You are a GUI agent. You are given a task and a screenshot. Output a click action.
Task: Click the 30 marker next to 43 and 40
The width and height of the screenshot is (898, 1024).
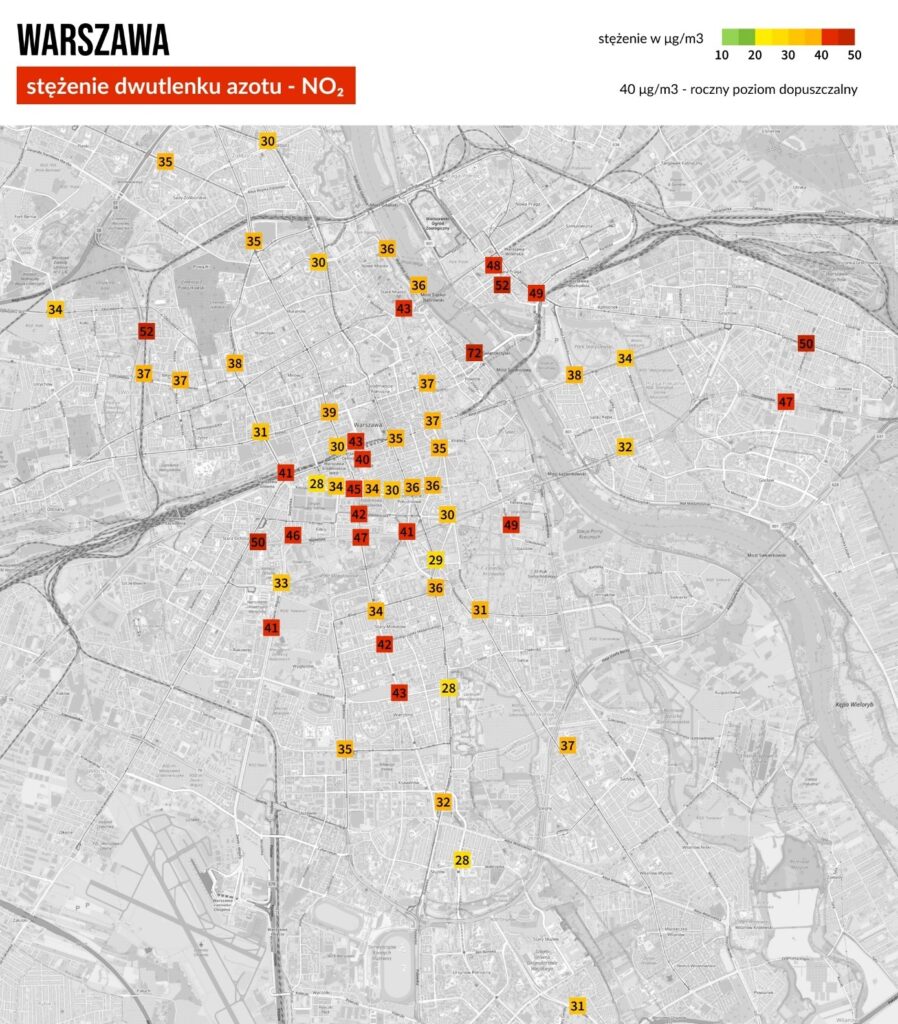[337, 447]
